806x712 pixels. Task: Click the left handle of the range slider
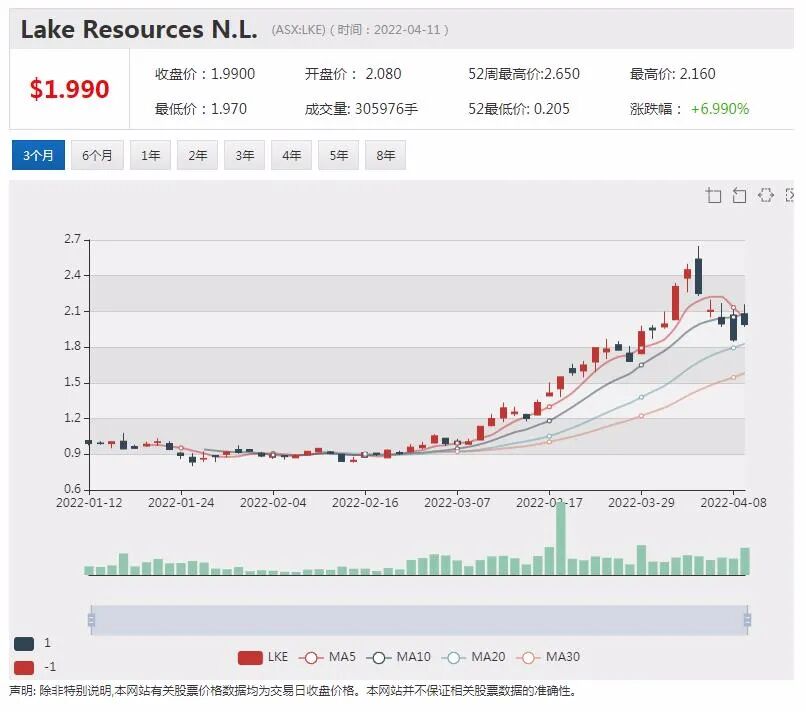[x=91, y=619]
